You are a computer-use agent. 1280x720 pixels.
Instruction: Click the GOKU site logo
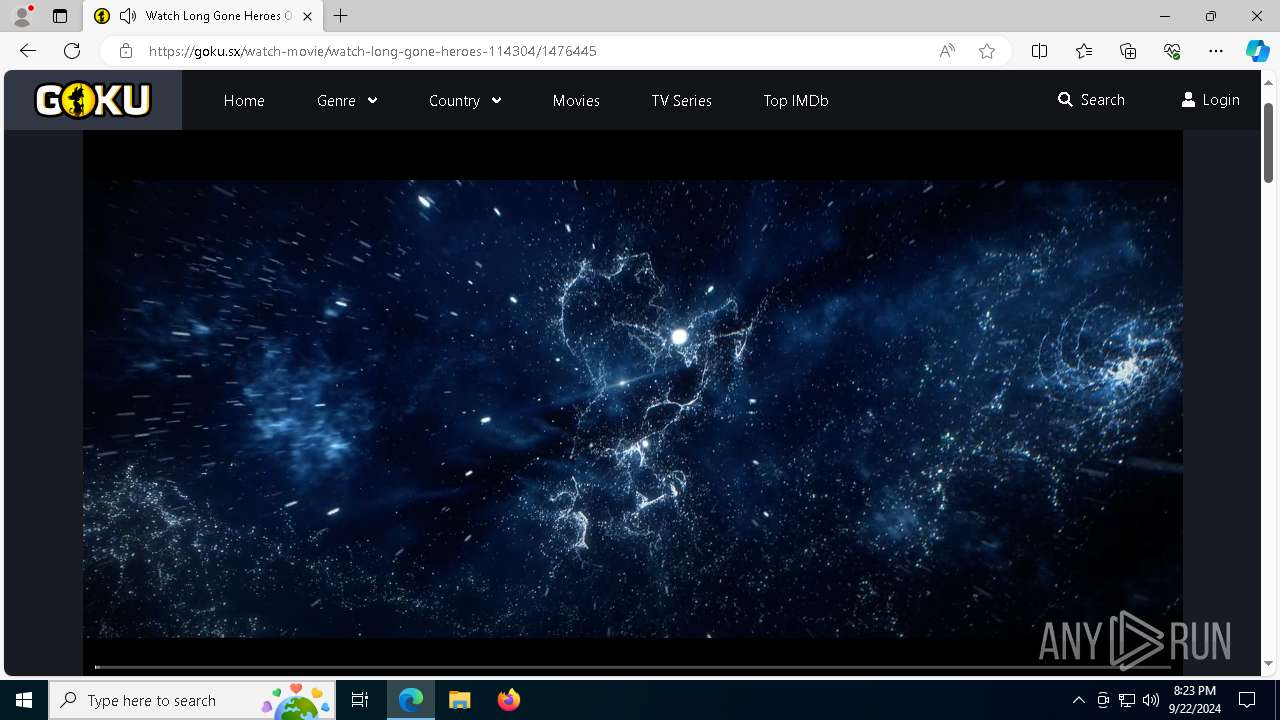[x=93, y=100]
